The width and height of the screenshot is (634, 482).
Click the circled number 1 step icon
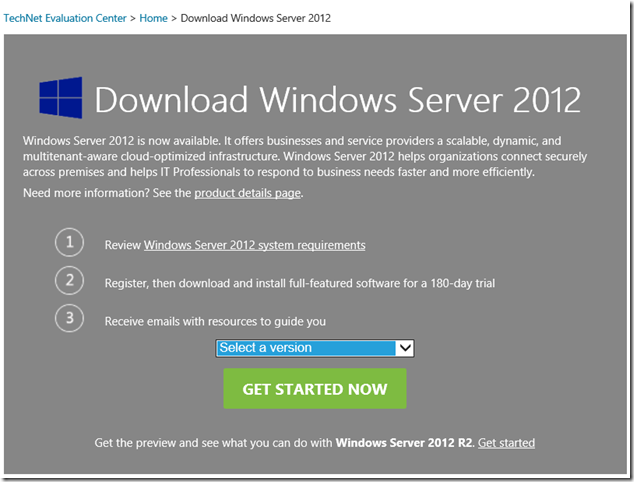(70, 242)
